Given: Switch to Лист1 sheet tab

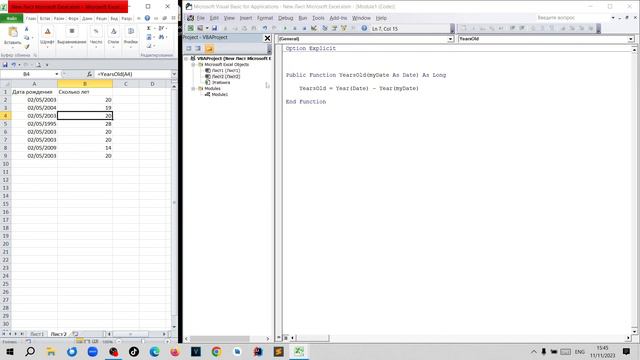Looking at the screenshot, I should click(x=37, y=334).
